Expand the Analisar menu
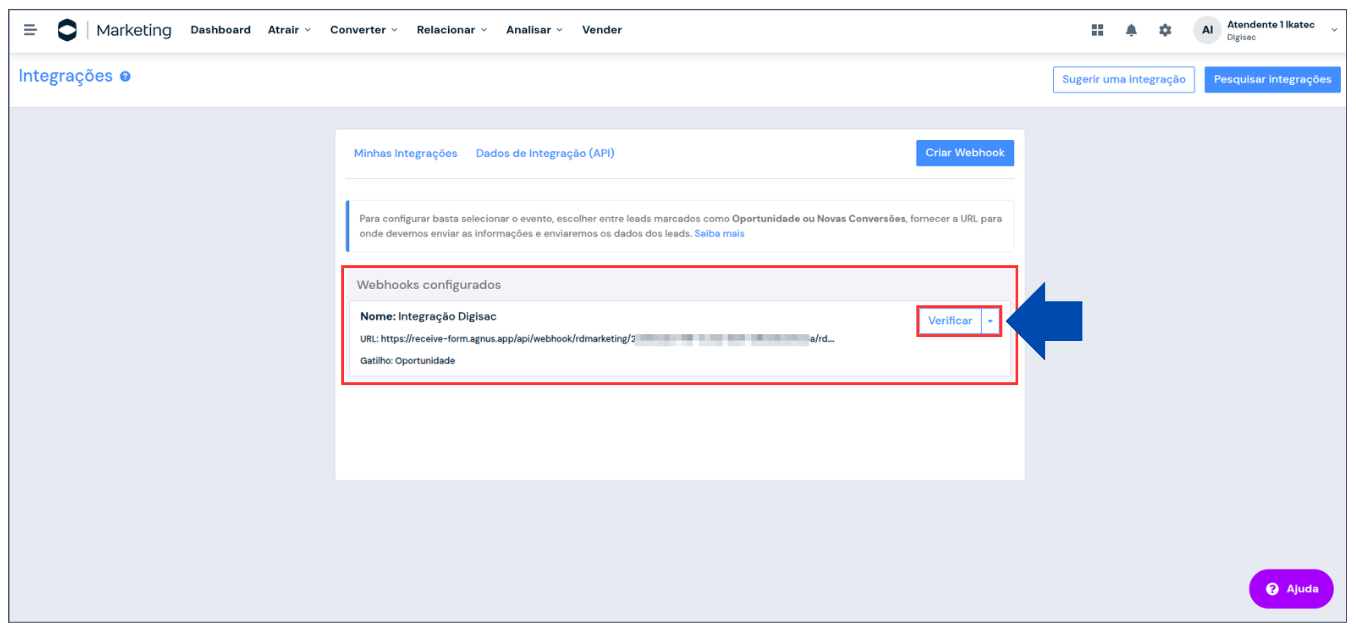The height and width of the screenshot is (631, 1356). 534,30
